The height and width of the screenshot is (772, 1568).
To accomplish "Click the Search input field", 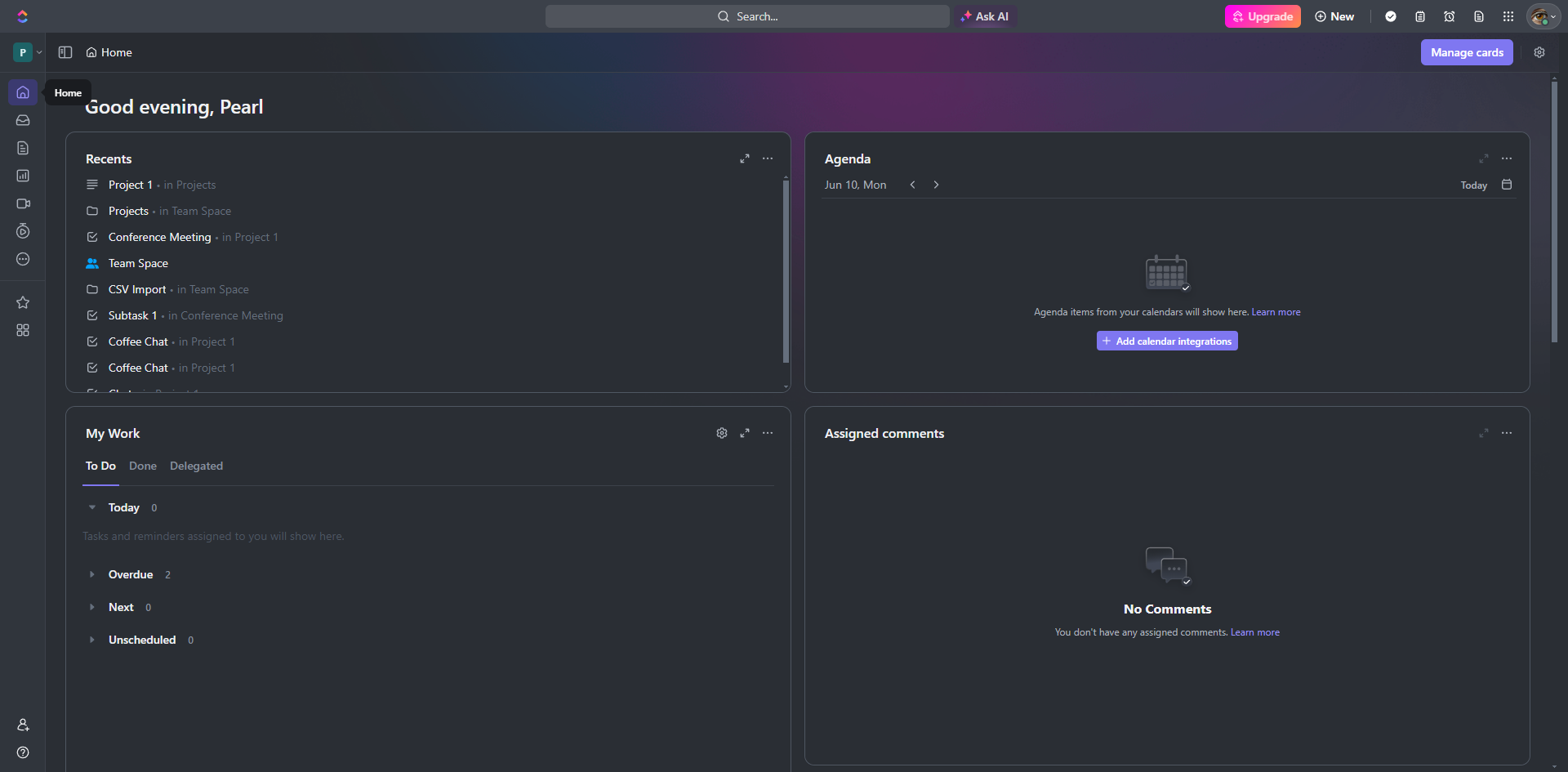I will point(747,16).
